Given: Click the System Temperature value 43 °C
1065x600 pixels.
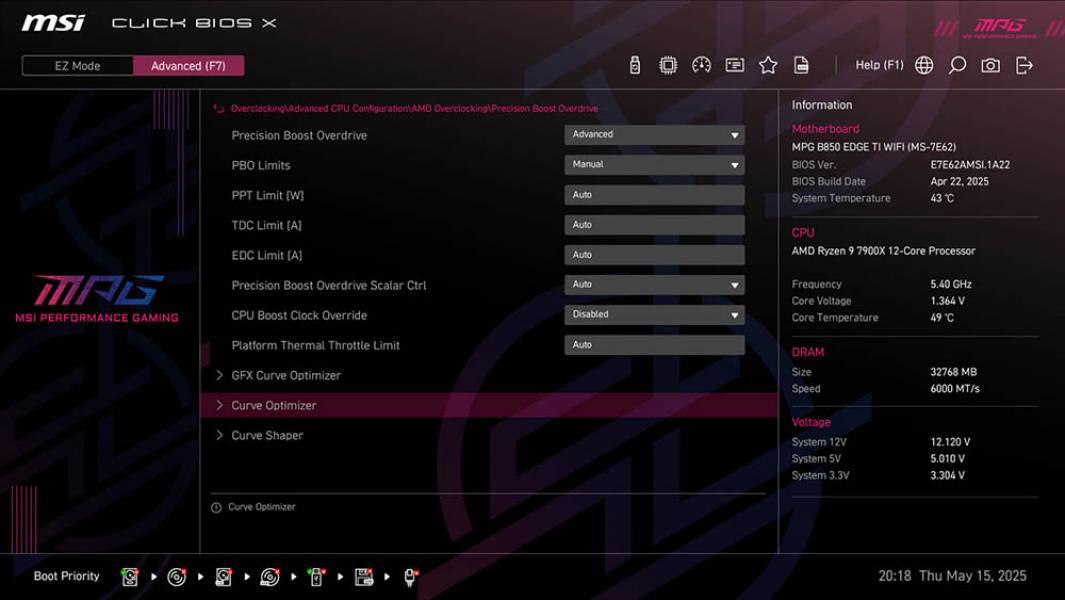Looking at the screenshot, I should pyautogui.click(x=942, y=198).
